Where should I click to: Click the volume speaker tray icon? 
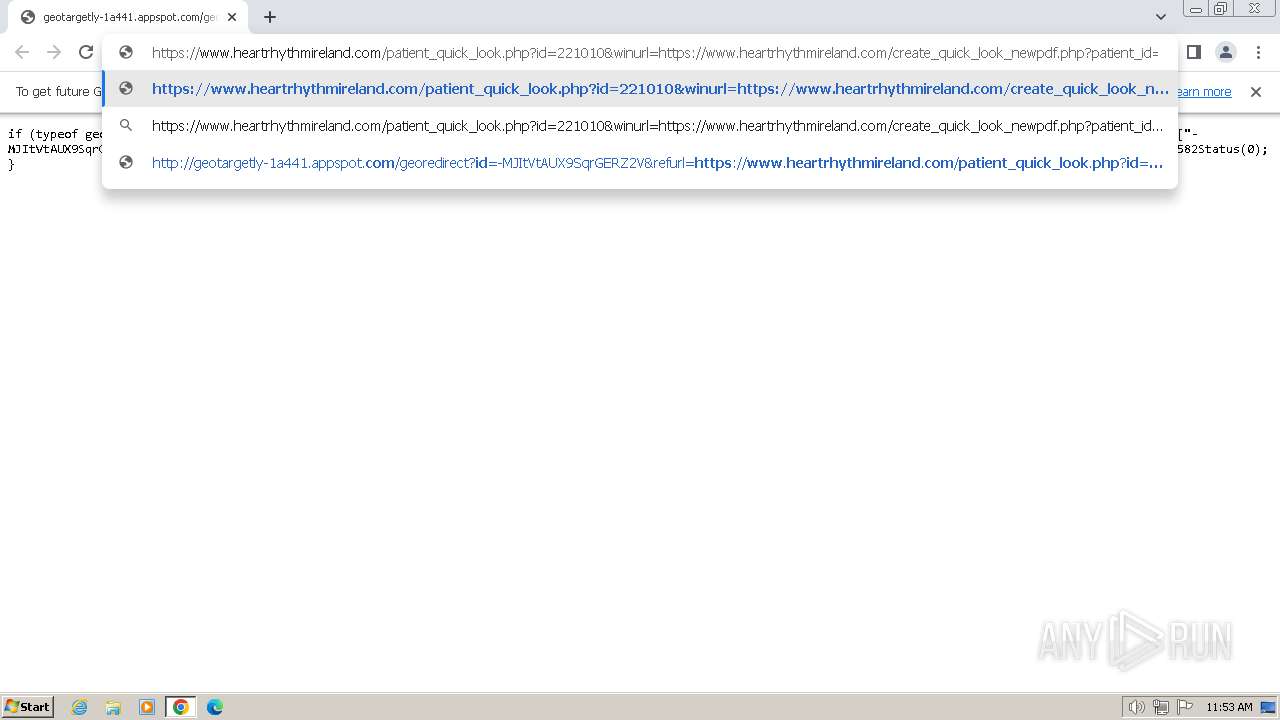[x=1137, y=707]
